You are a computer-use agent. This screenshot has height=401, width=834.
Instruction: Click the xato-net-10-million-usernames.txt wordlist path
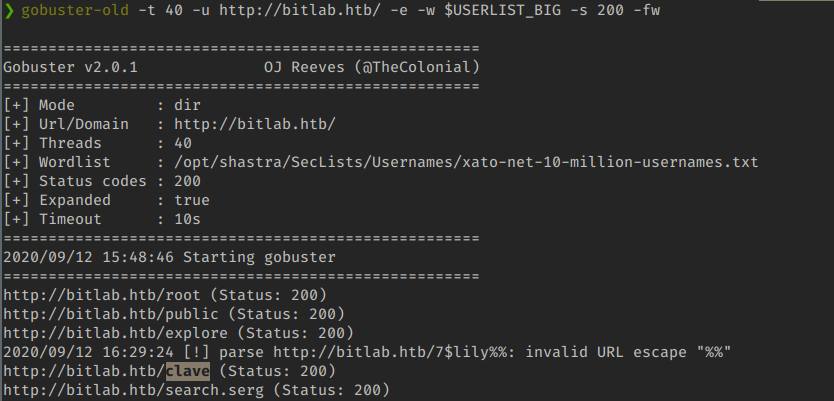(x=466, y=161)
